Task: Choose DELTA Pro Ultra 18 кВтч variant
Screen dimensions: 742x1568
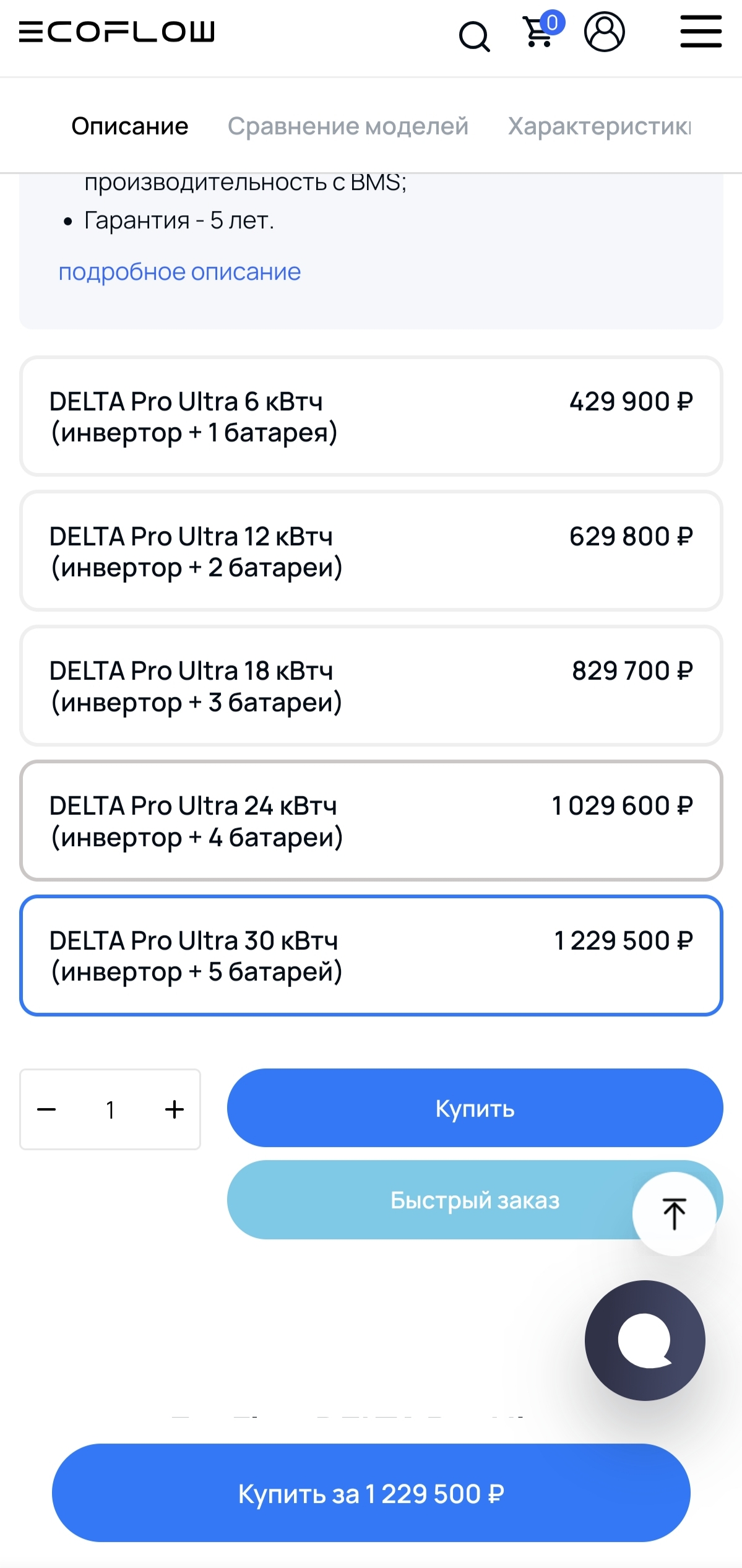Action: pyautogui.click(x=371, y=686)
